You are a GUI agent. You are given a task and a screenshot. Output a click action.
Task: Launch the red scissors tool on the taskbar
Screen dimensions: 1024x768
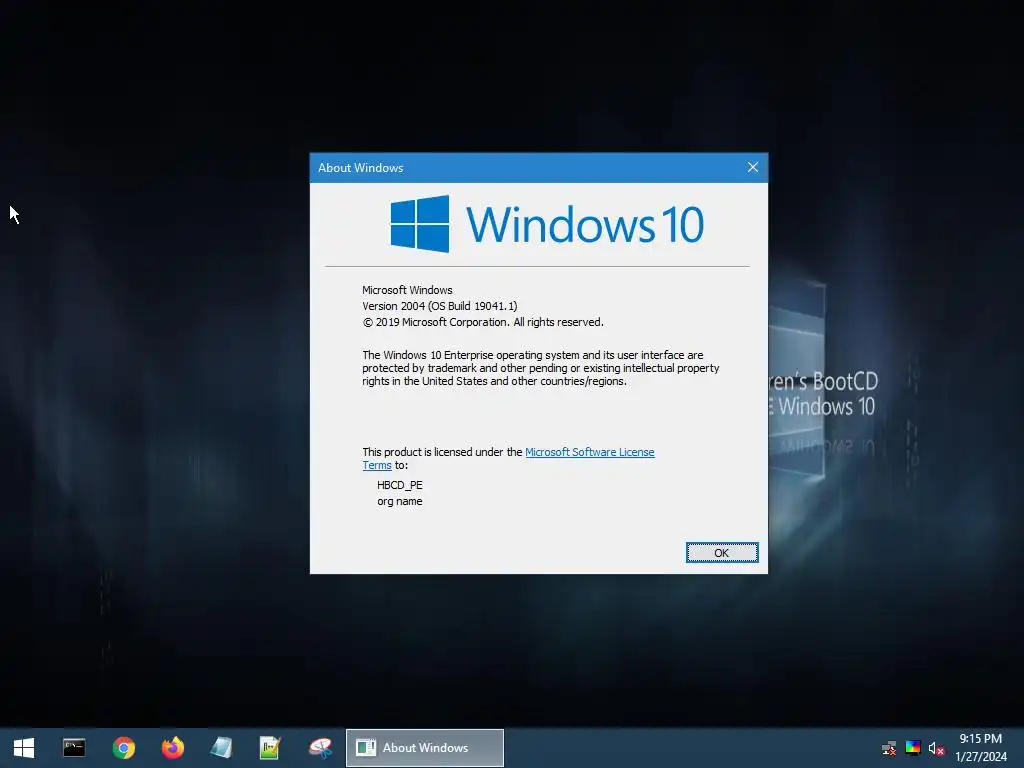click(321, 748)
